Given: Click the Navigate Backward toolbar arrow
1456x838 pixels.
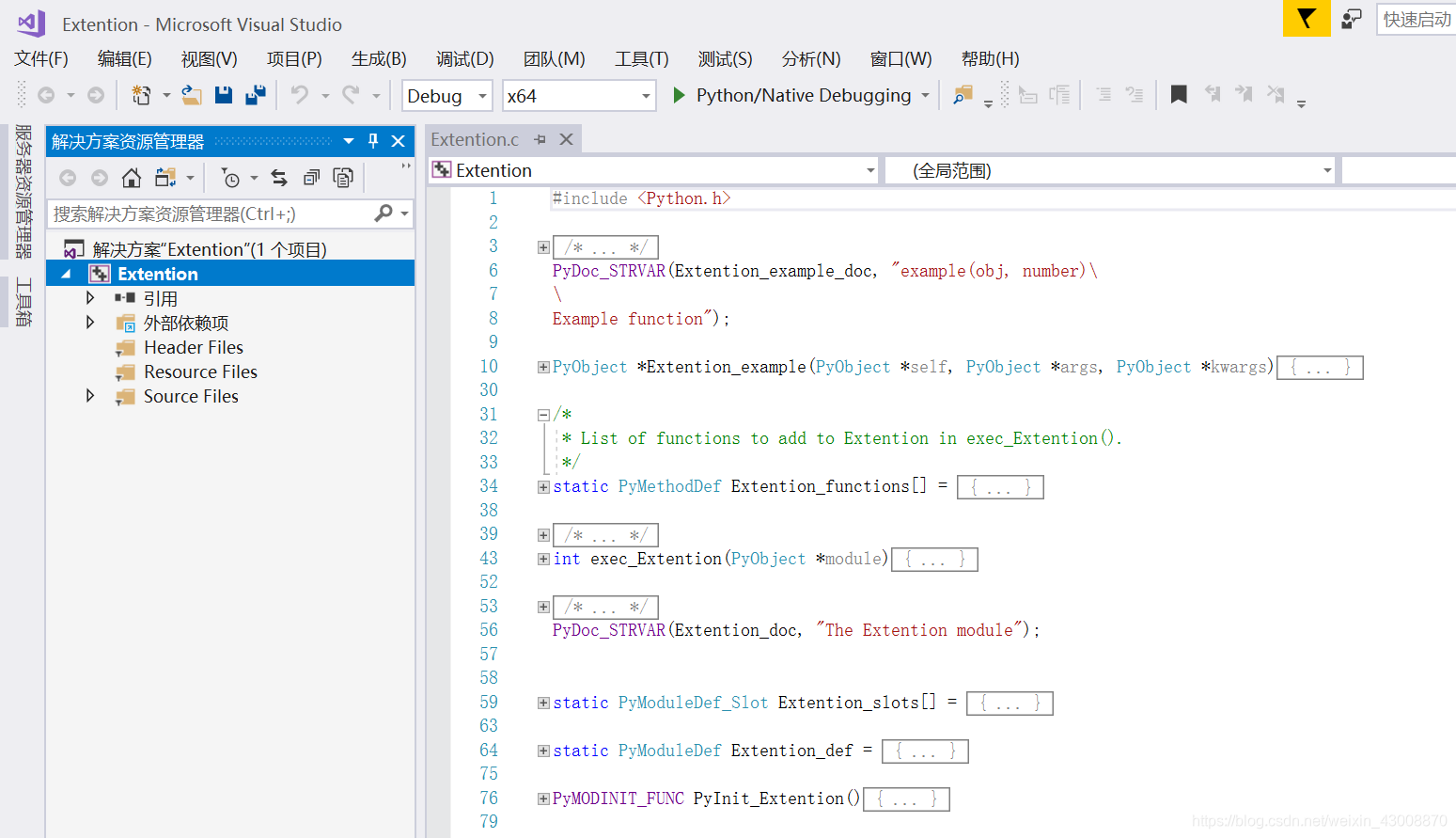Looking at the screenshot, I should (x=46, y=95).
